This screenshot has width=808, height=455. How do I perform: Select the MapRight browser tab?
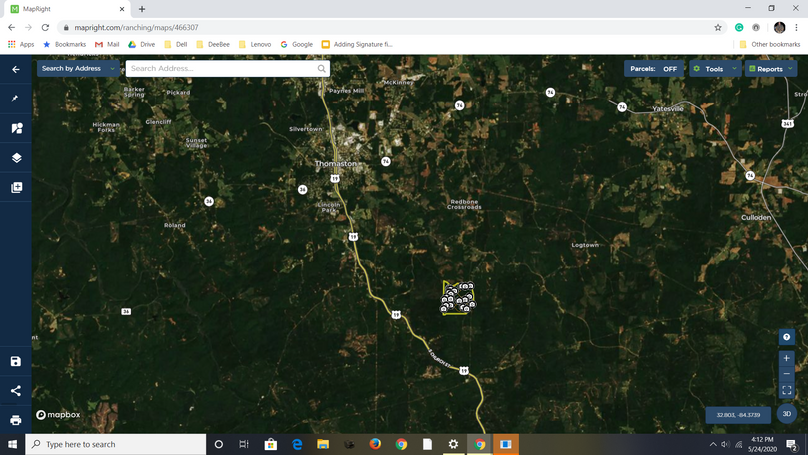(67, 9)
